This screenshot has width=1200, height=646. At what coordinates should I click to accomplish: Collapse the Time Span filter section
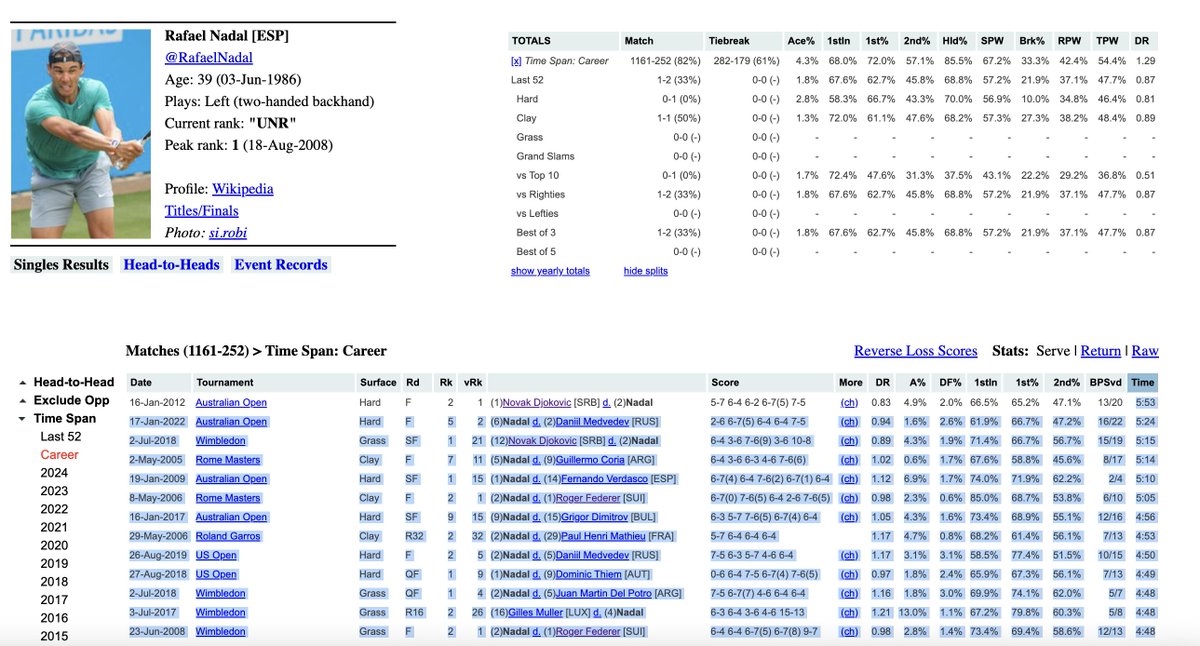pyautogui.click(x=65, y=418)
